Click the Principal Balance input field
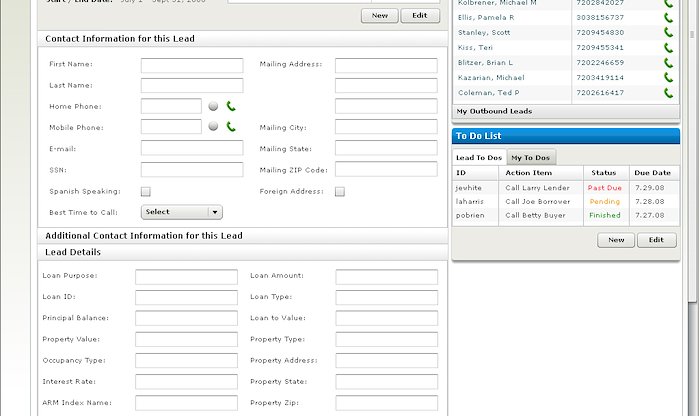 [186, 318]
